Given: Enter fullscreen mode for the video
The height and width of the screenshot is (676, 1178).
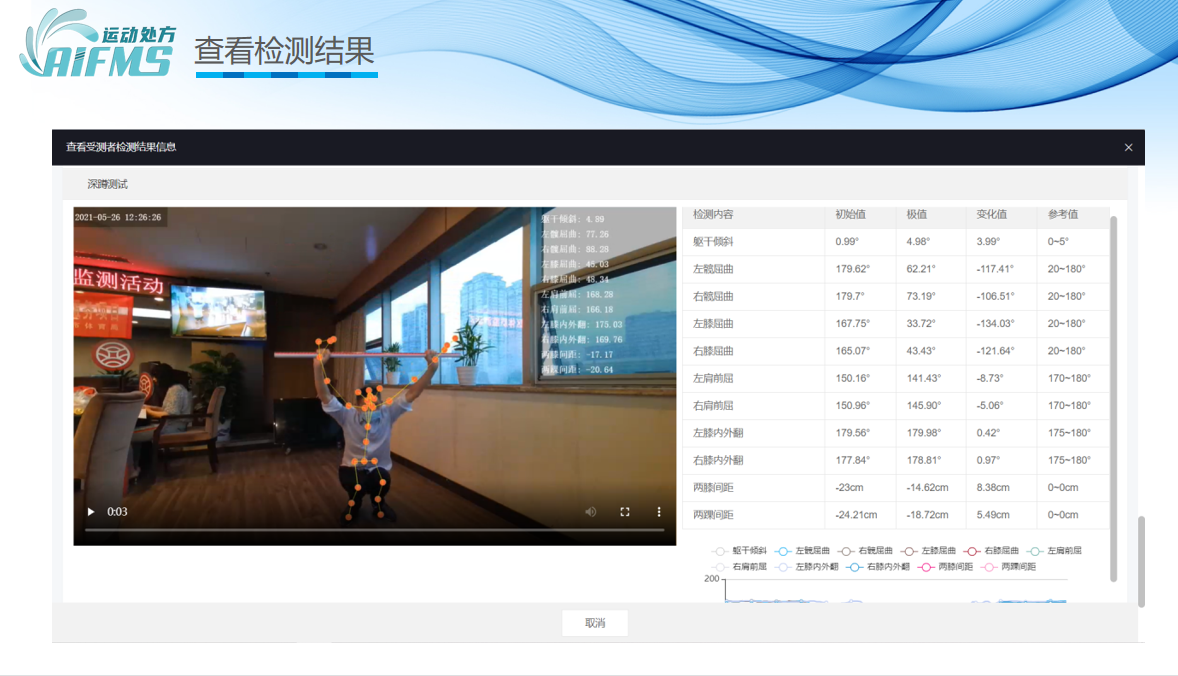Looking at the screenshot, I should [625, 512].
